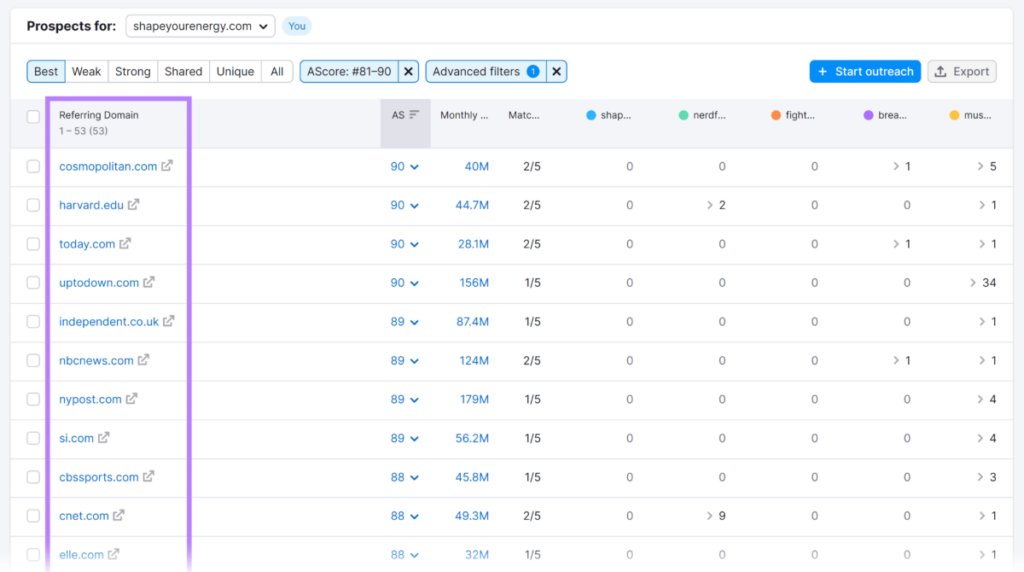Switch to the Best tab
Screen dimensions: 1024x572
(46, 72)
